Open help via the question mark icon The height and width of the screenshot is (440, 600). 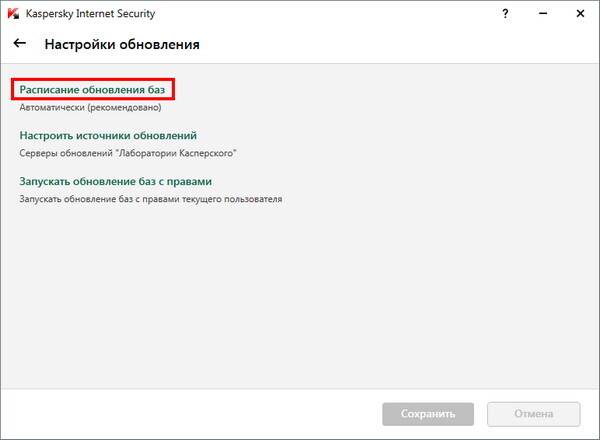505,14
